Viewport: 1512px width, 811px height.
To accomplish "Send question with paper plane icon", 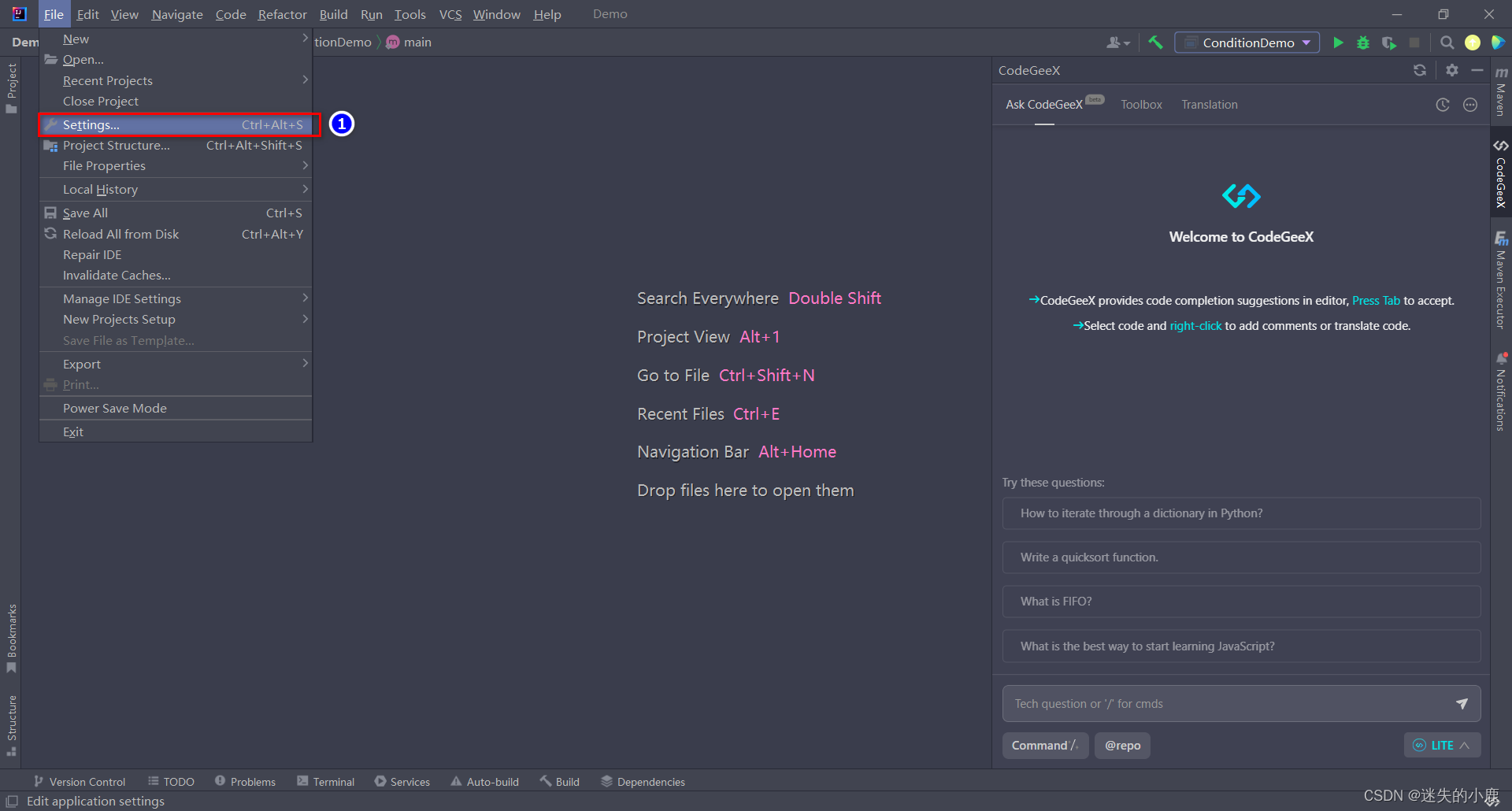I will (x=1462, y=704).
